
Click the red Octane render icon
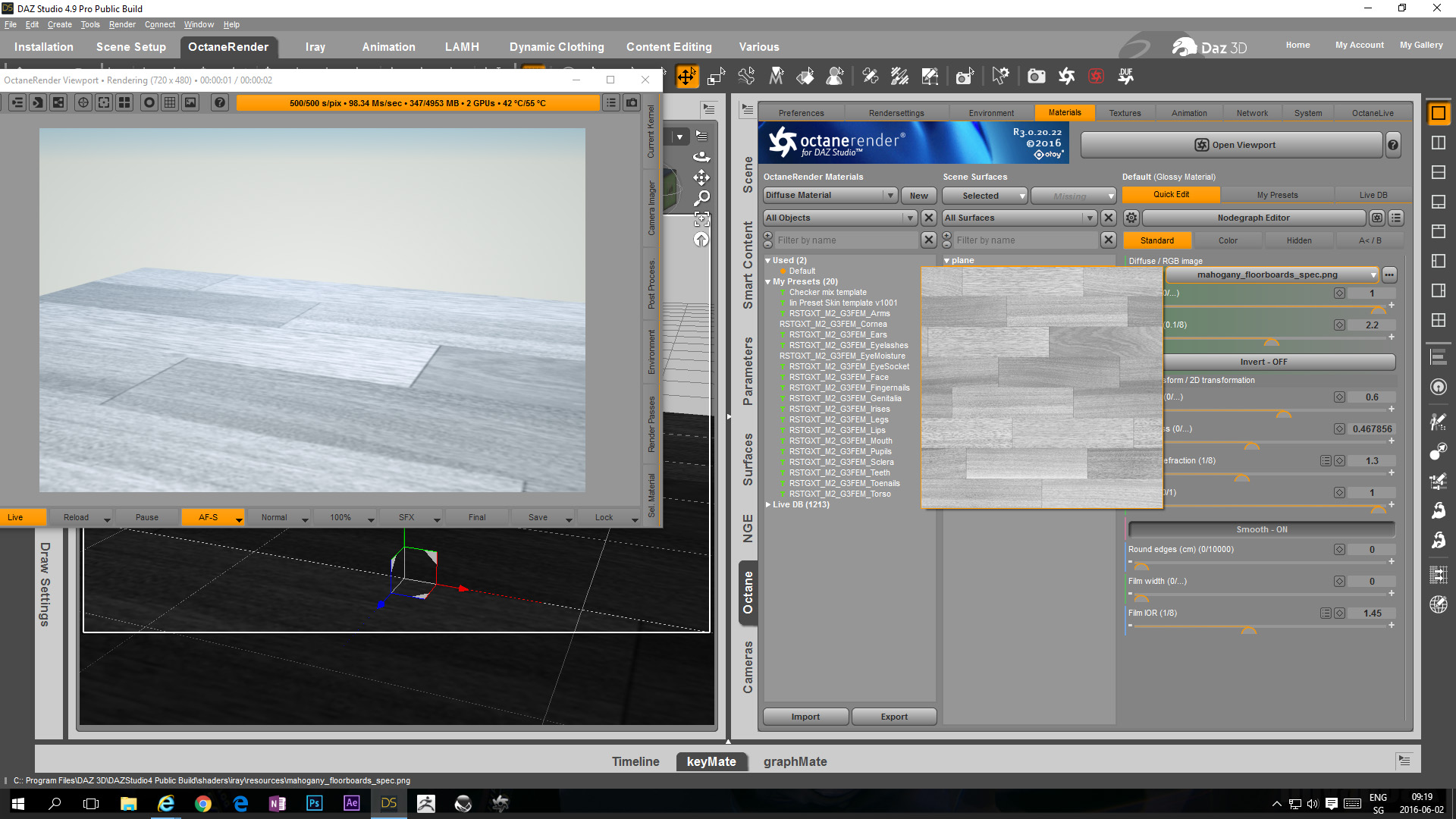click(x=1096, y=76)
